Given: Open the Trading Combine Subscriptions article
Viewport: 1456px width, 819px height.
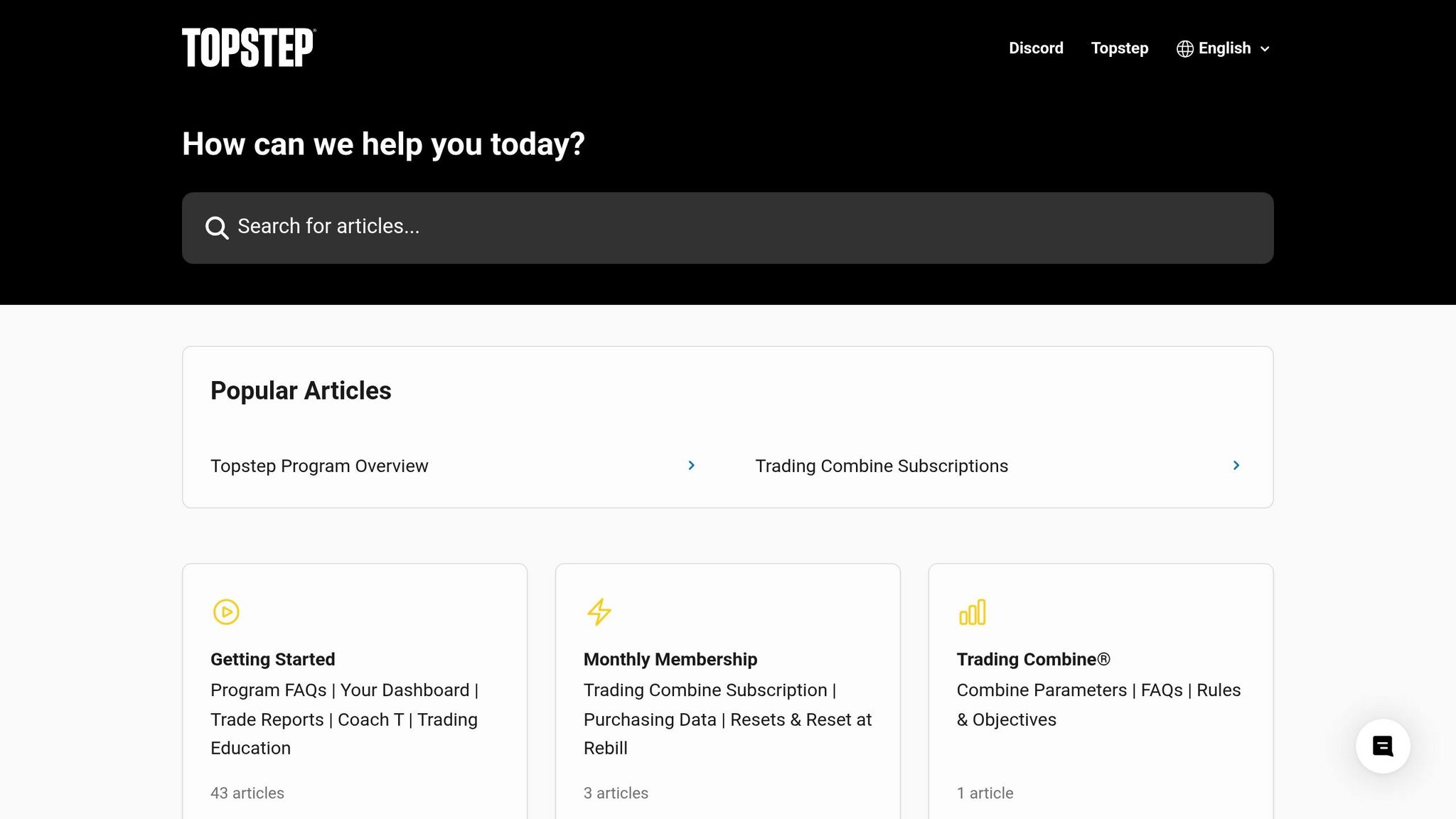Looking at the screenshot, I should pos(881,466).
